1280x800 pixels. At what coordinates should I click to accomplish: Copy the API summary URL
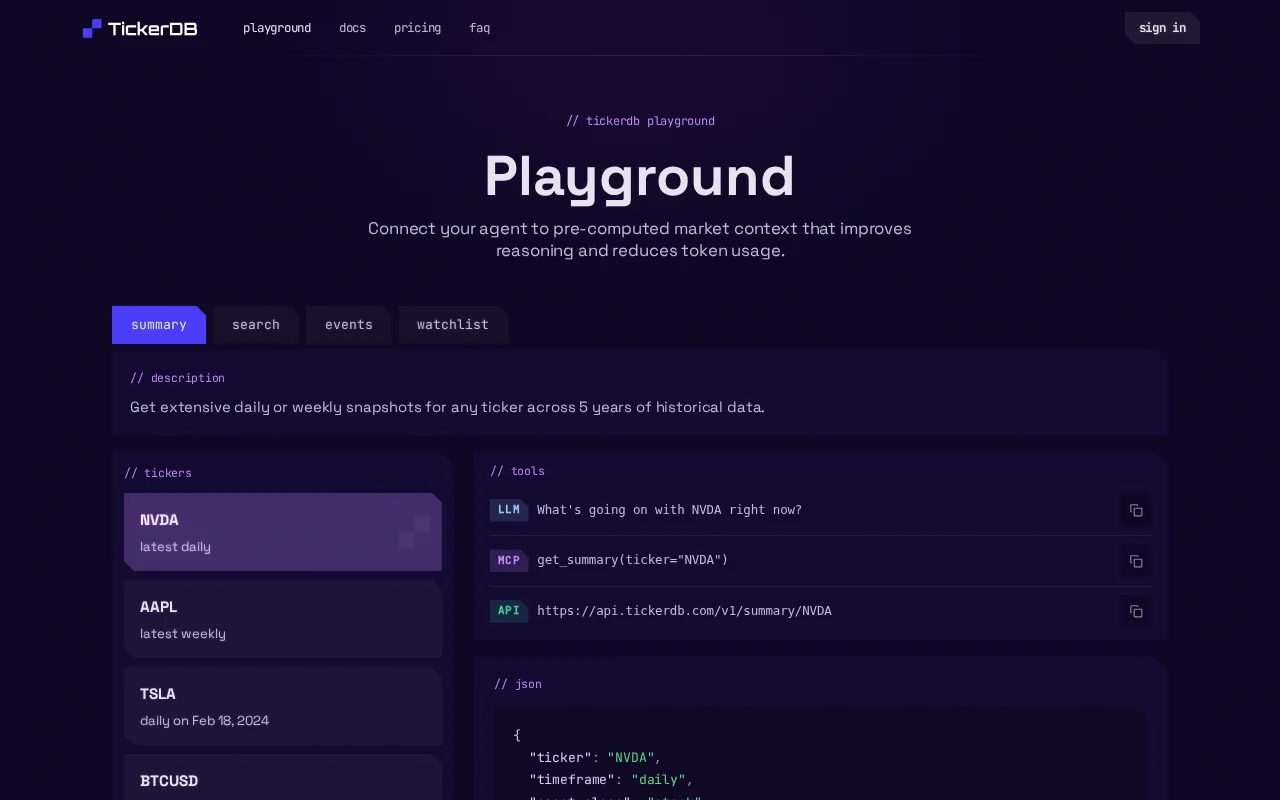(x=1136, y=611)
